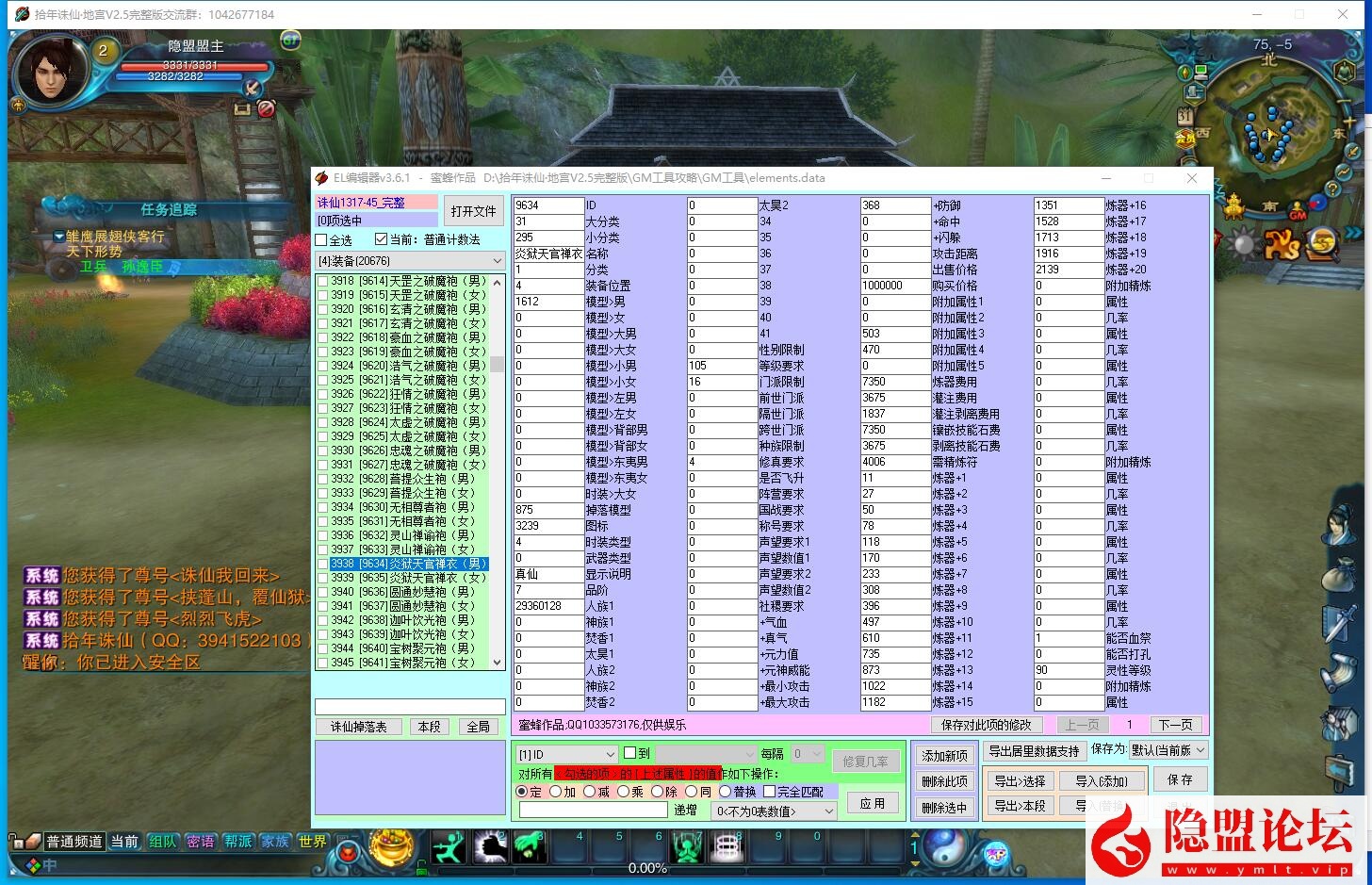The image size is (1372, 885).
Task: Open the [1] ID field dropdown
Action: click(609, 754)
